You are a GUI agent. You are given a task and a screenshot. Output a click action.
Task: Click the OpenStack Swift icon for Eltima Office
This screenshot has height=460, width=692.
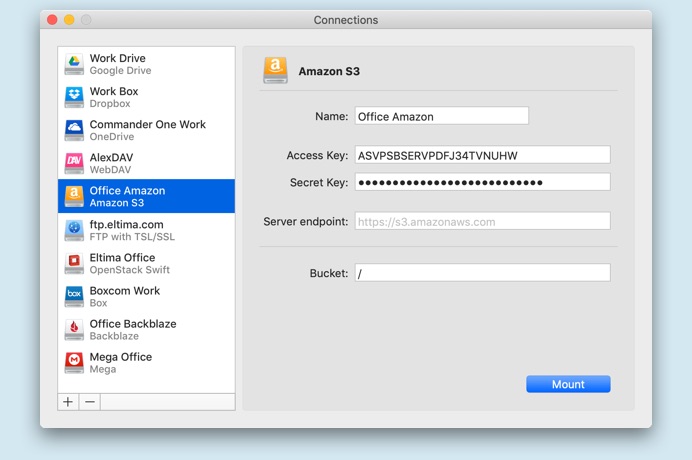point(74,263)
